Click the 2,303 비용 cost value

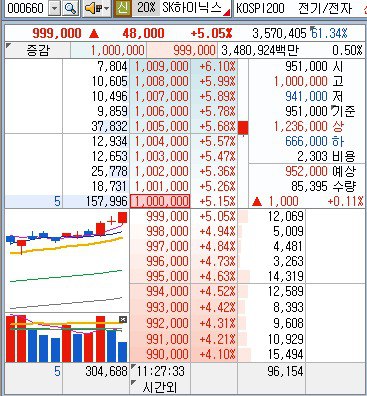pyautogui.click(x=326, y=156)
